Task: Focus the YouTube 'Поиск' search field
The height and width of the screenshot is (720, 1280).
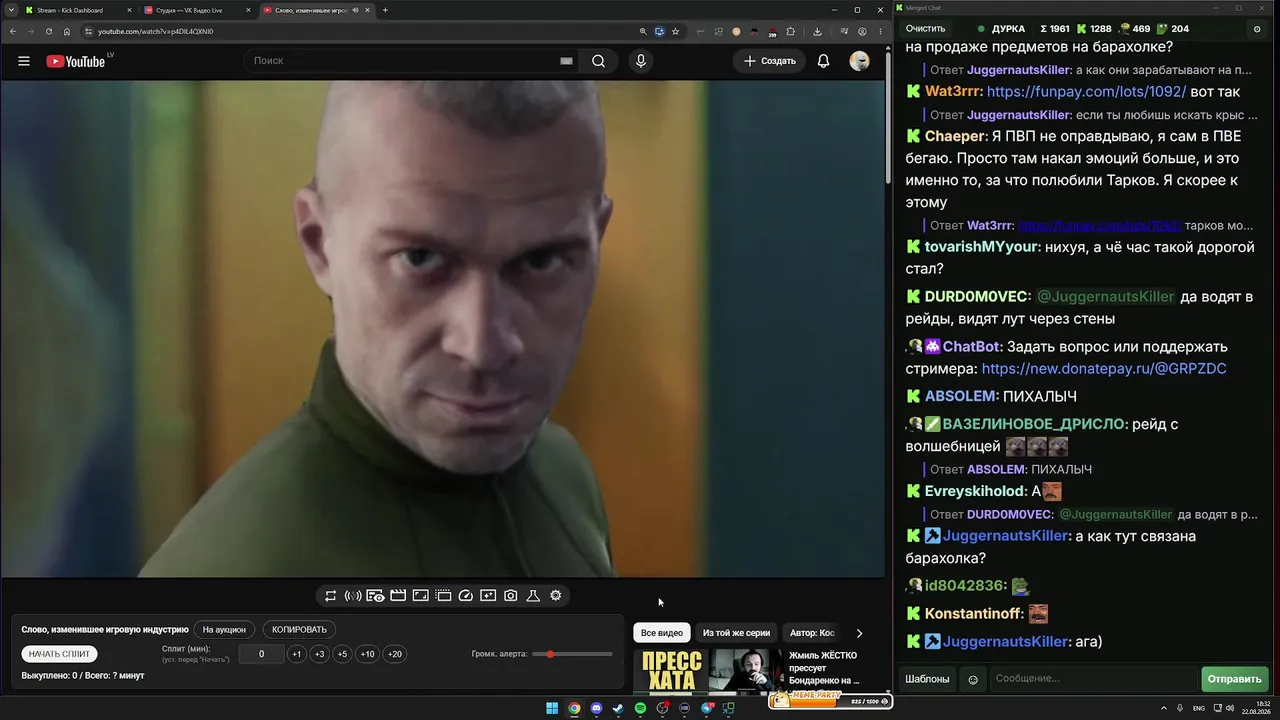Action: coord(400,61)
